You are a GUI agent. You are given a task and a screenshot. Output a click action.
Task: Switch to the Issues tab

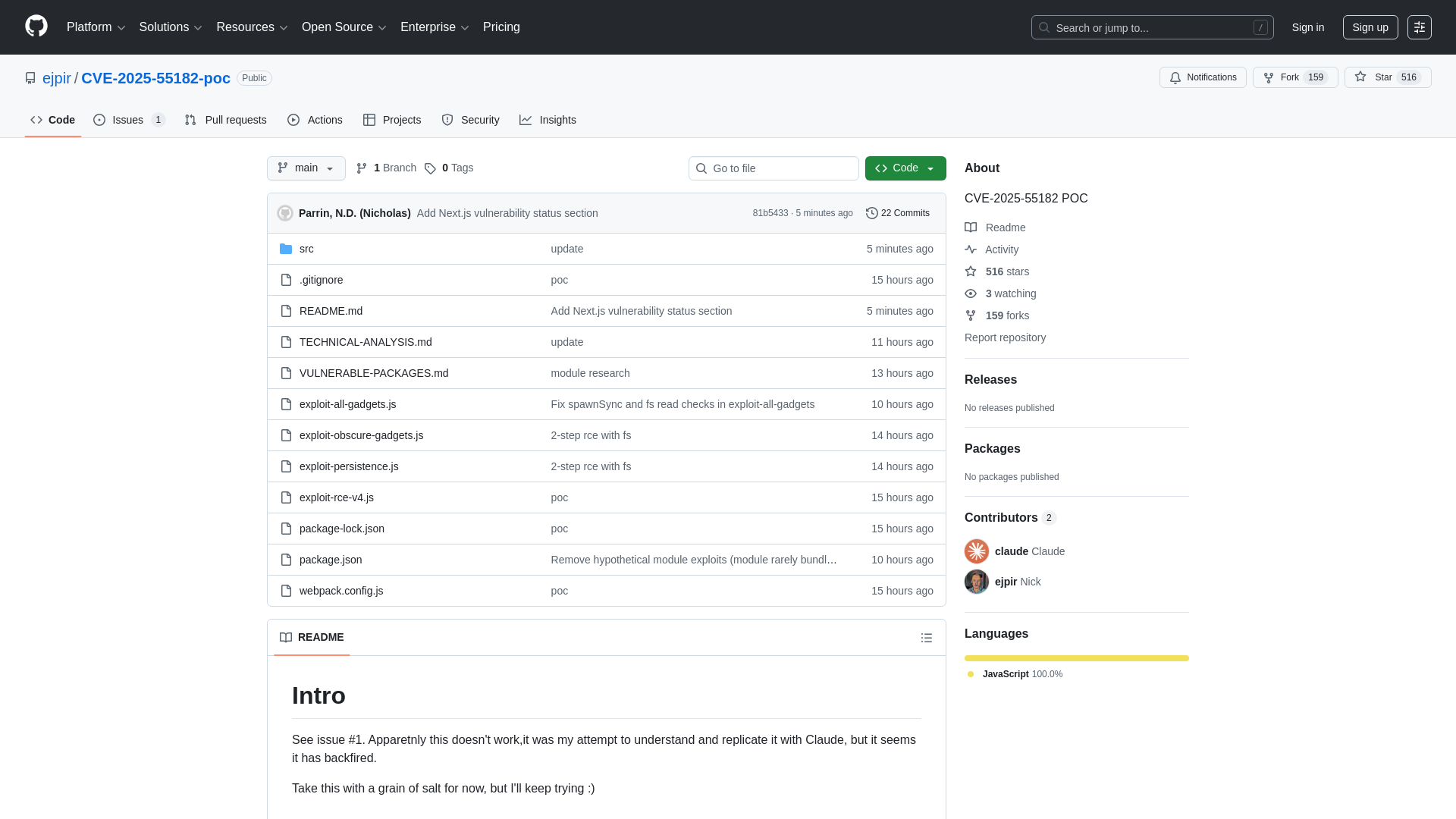127,120
